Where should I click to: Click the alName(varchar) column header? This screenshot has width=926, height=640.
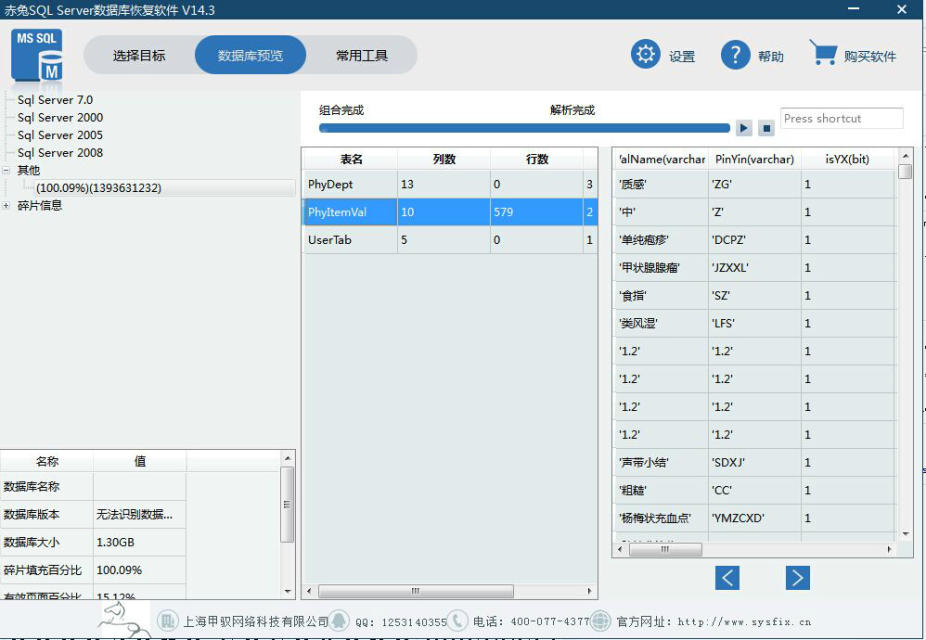click(661, 159)
